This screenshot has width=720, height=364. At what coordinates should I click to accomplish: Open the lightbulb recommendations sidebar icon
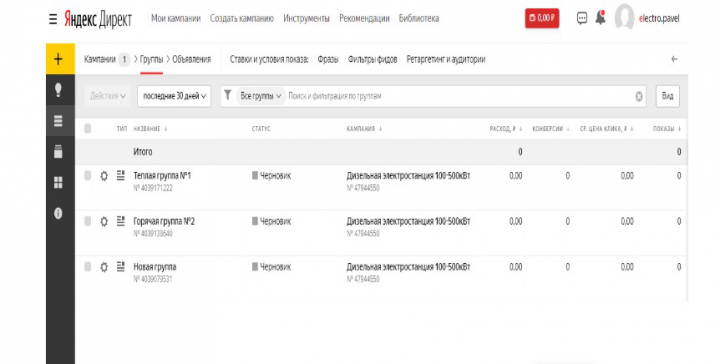coord(58,90)
